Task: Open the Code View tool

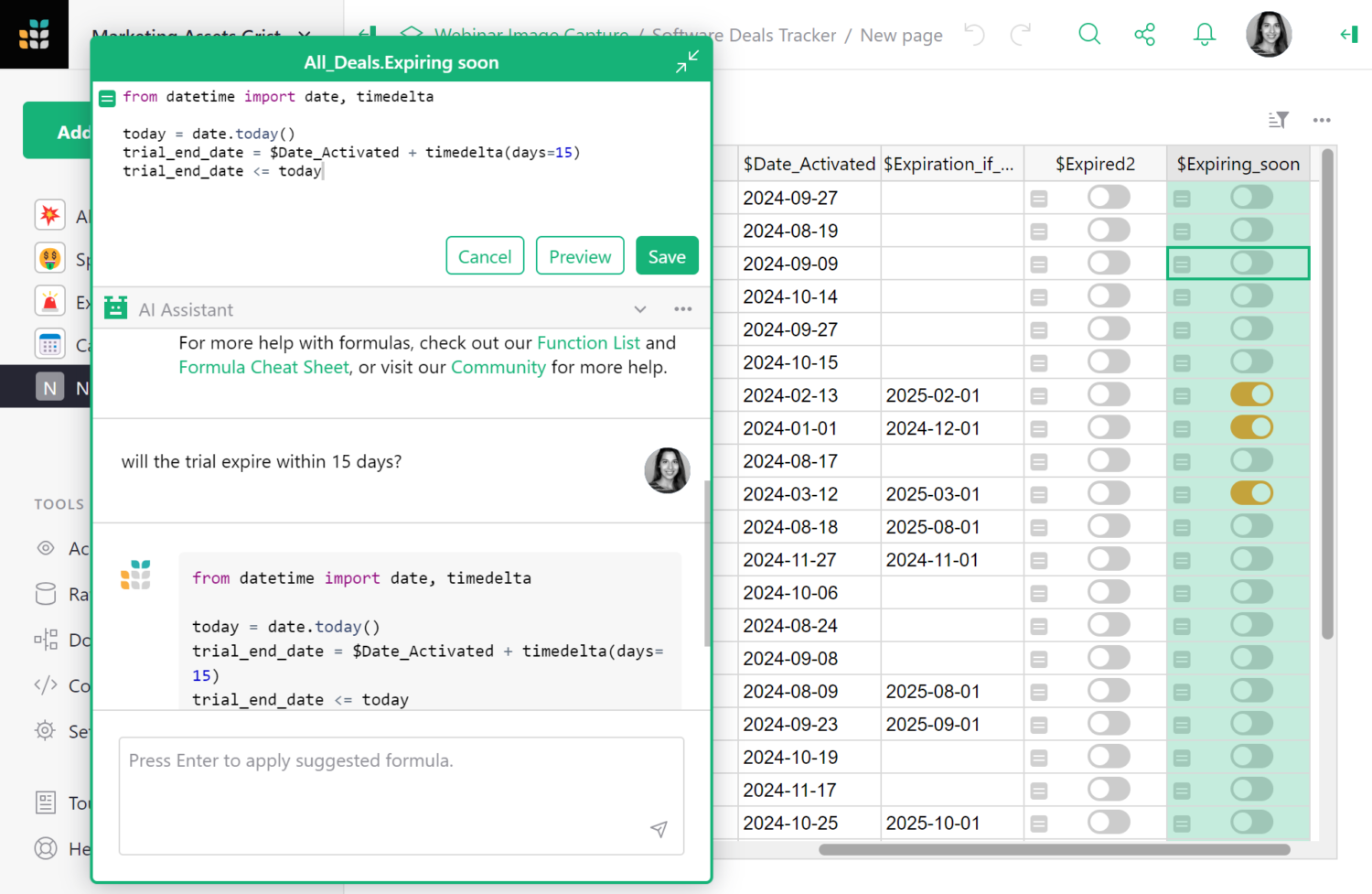Action: click(46, 685)
